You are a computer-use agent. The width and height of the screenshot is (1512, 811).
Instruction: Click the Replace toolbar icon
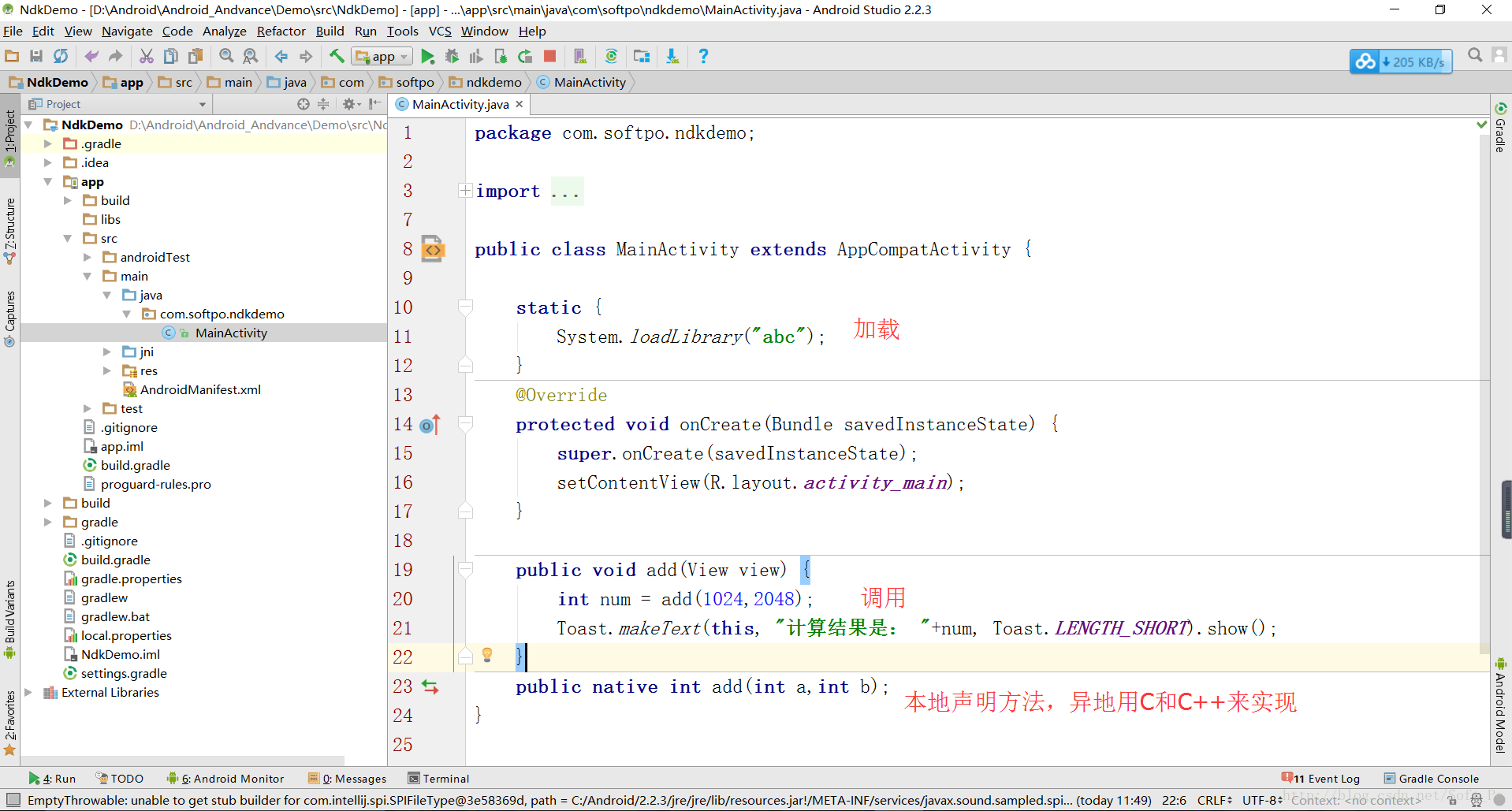[251, 56]
